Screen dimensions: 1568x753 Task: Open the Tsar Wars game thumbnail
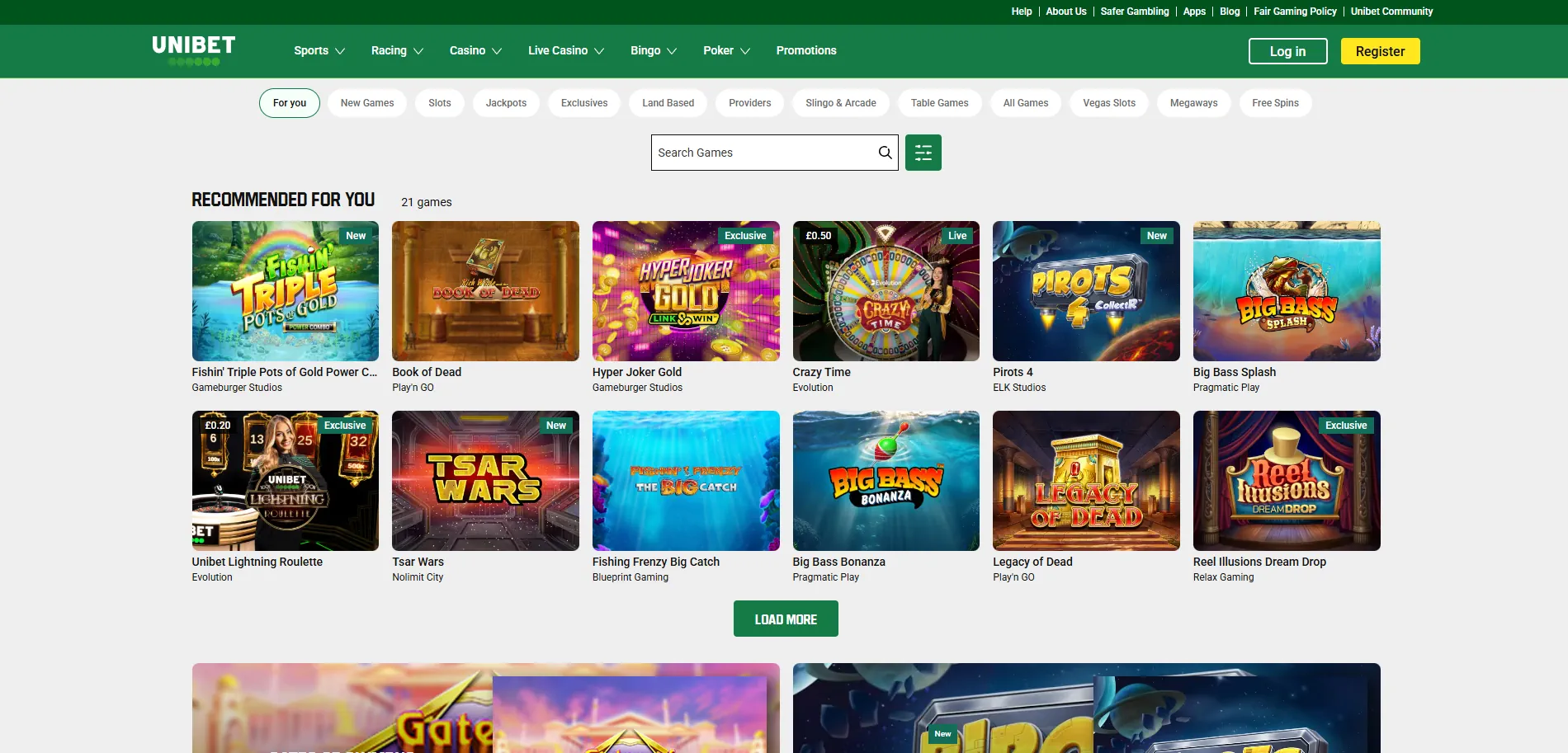(x=485, y=481)
